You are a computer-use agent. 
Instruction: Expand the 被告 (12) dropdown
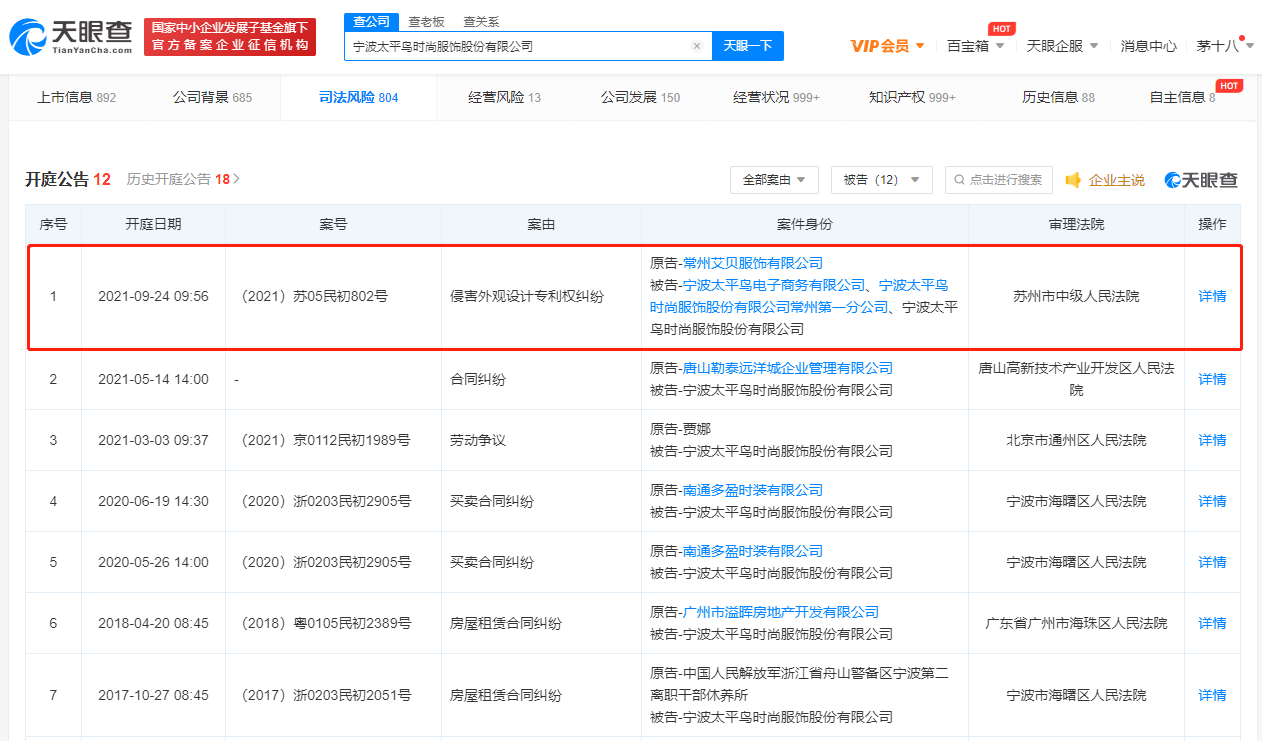[881, 180]
